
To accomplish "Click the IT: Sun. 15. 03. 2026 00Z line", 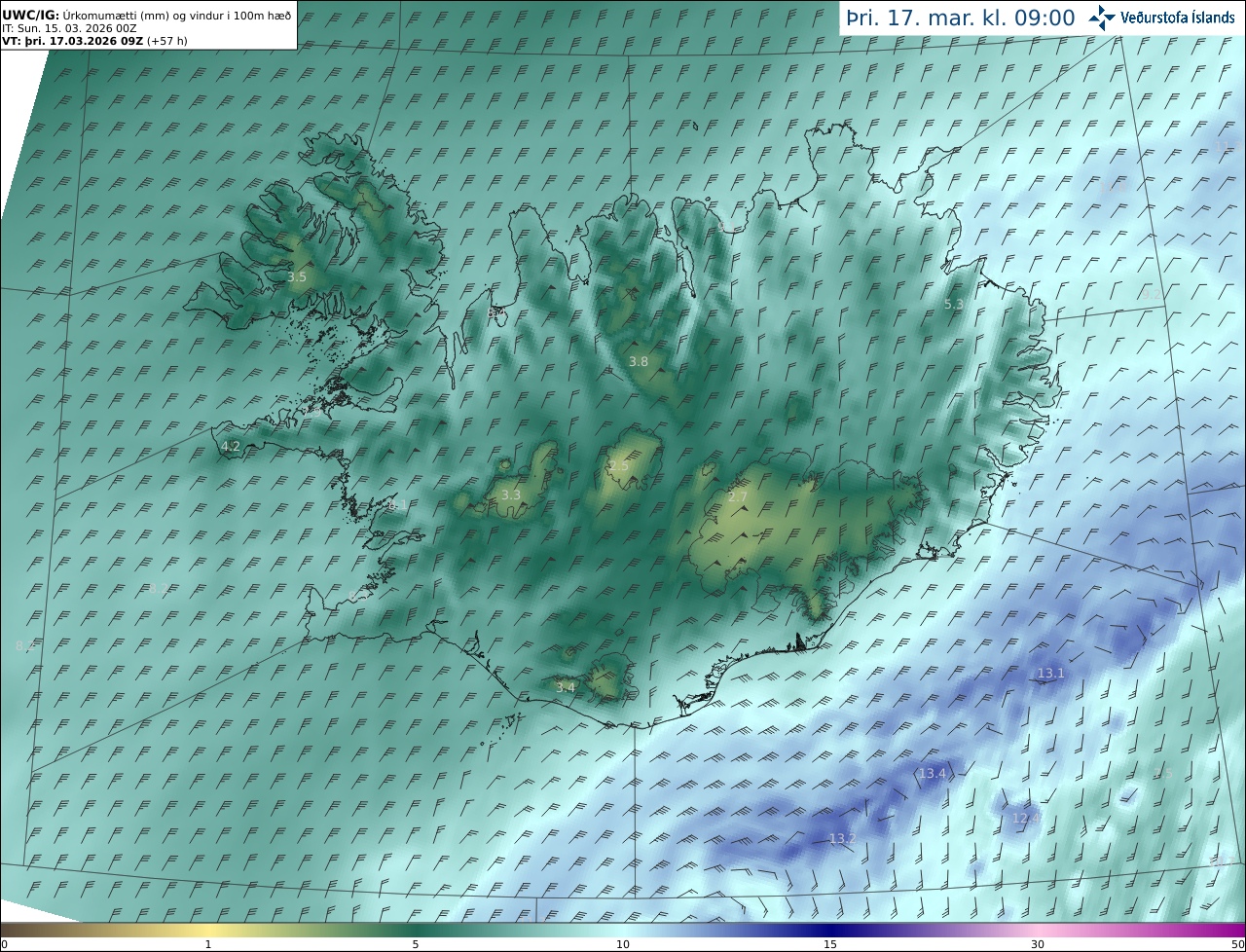I will [69, 28].
